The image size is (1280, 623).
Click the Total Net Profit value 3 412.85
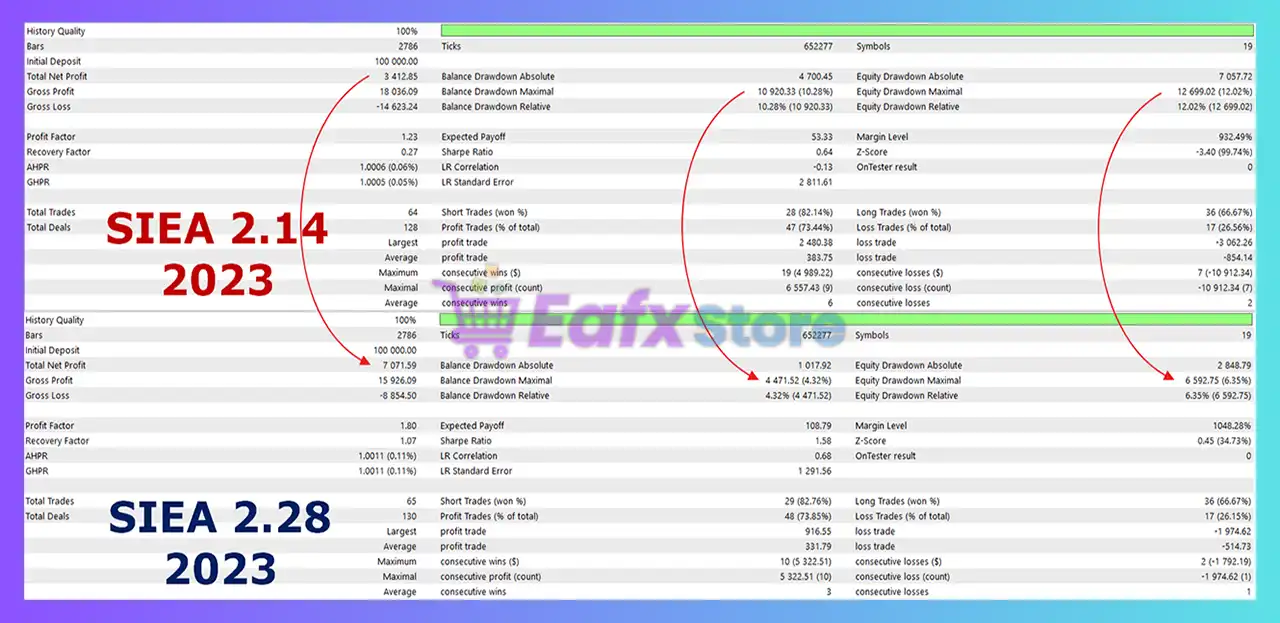pyautogui.click(x=399, y=76)
